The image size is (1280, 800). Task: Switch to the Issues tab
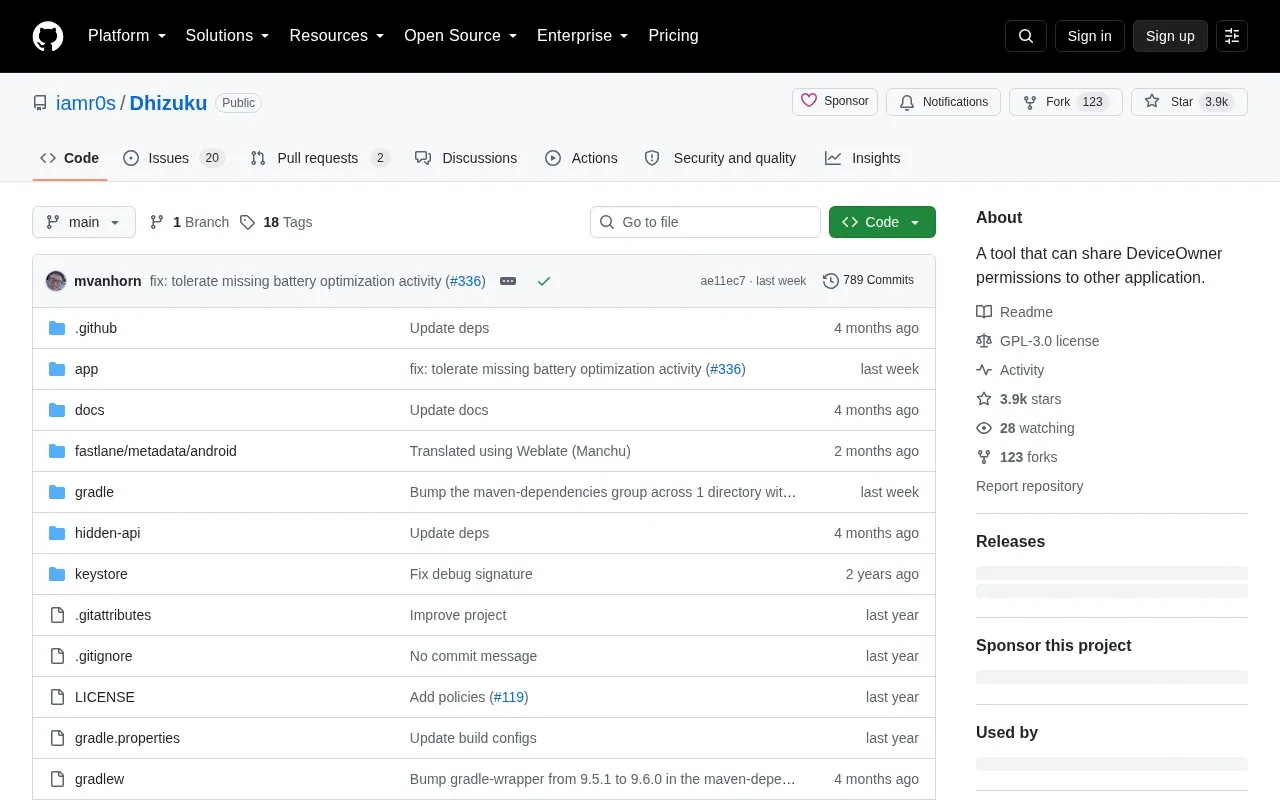click(174, 158)
